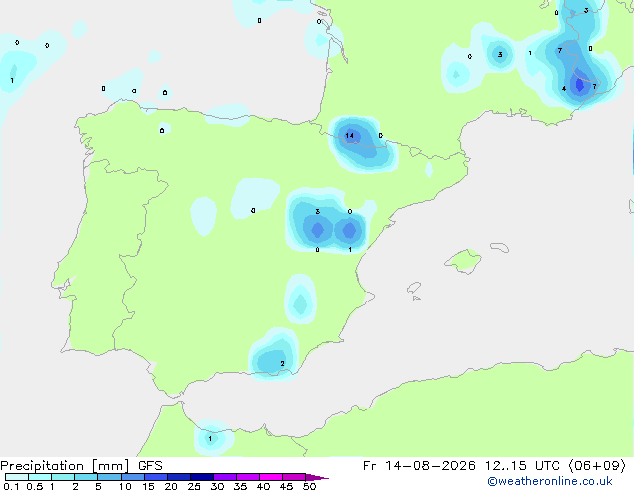634x490 pixels.
Task: Click the 12..15 UTC (06+09) time label
Action: click(x=555, y=466)
